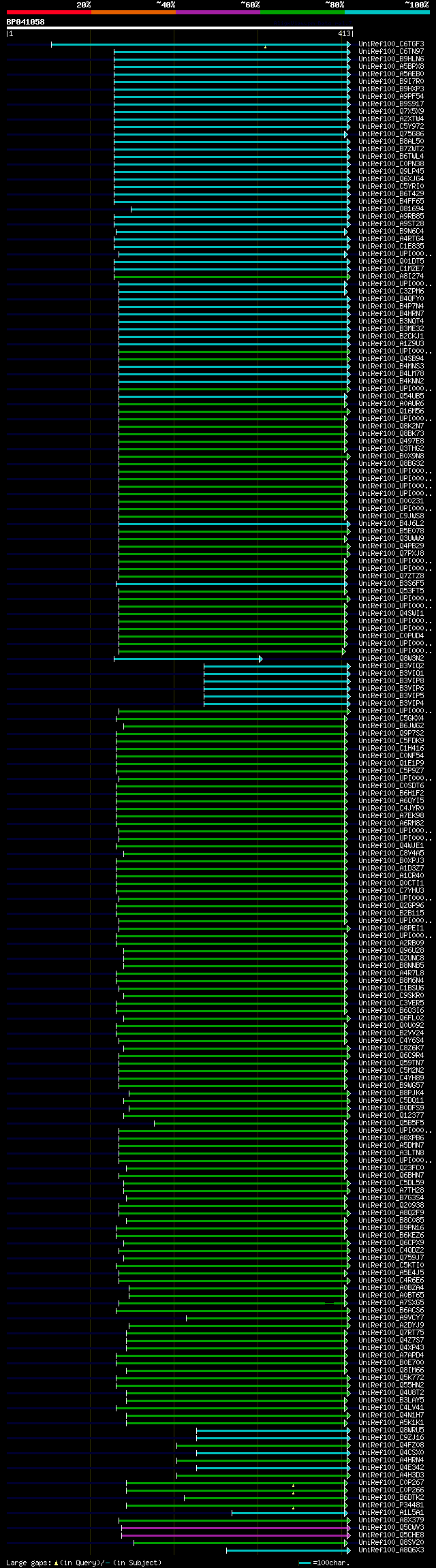
Task: Click the UniRef100_Q5CHE8 label
Action: tap(391, 1535)
